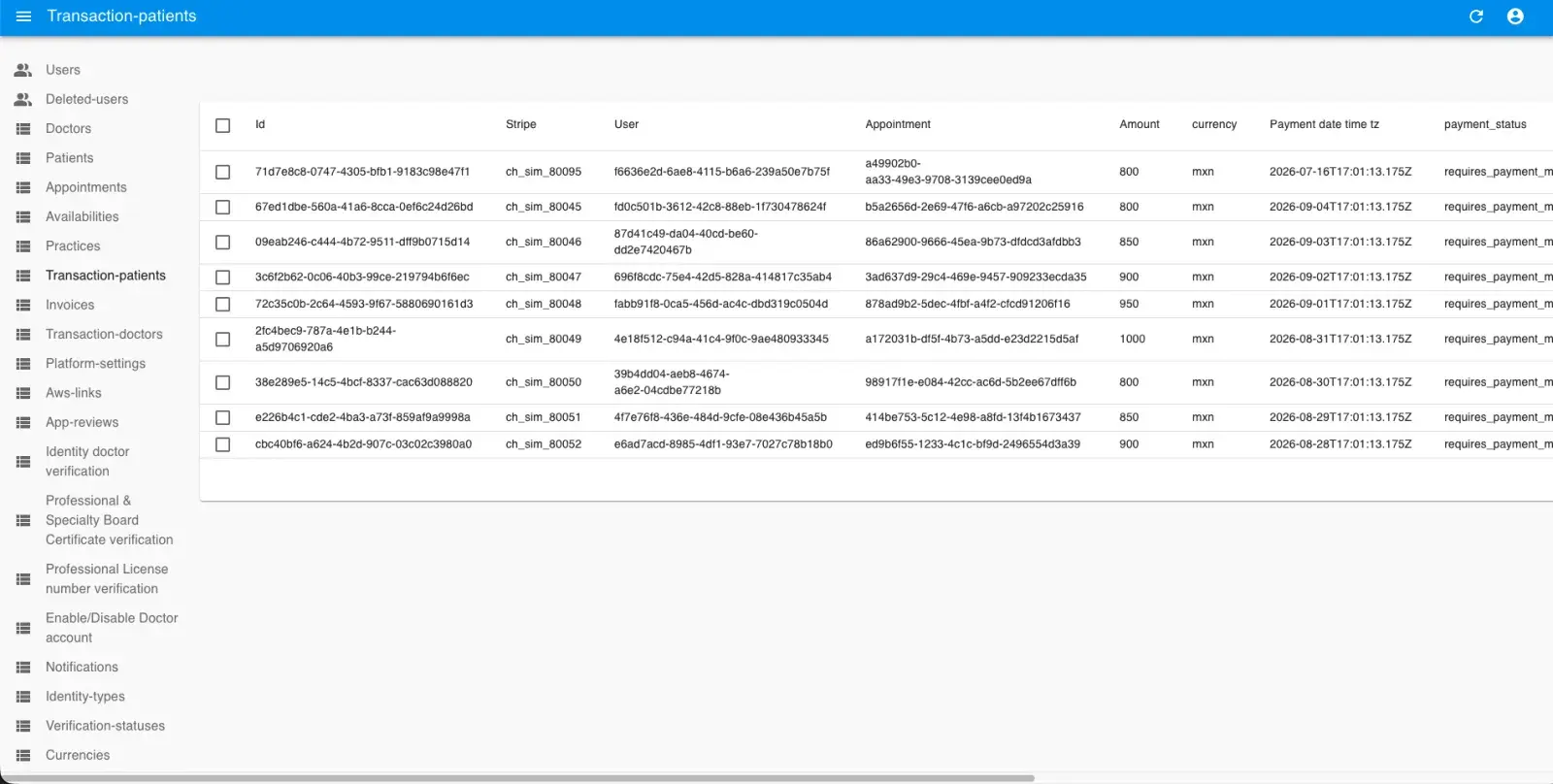
Task: Open Identity-types in the sidebar
Action: (85, 697)
